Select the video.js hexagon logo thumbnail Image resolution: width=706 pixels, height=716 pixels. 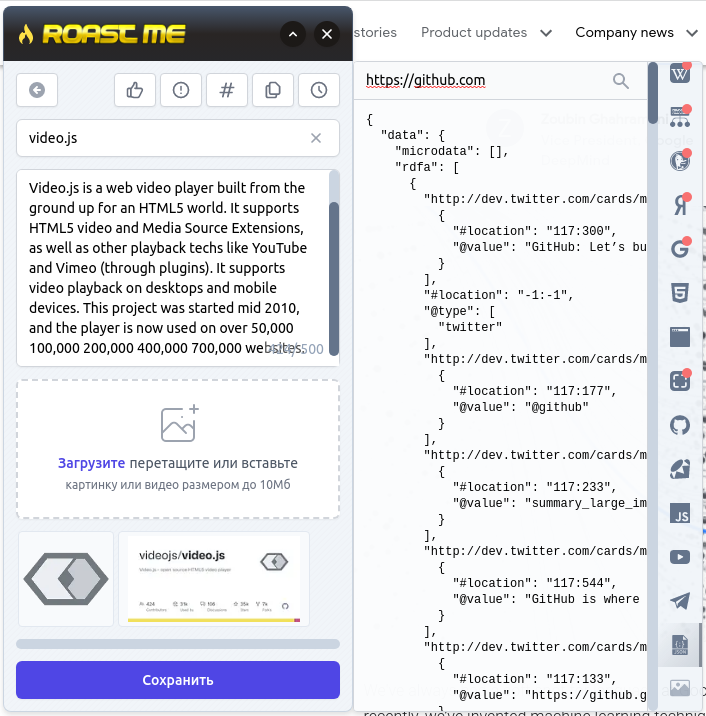click(x=66, y=579)
